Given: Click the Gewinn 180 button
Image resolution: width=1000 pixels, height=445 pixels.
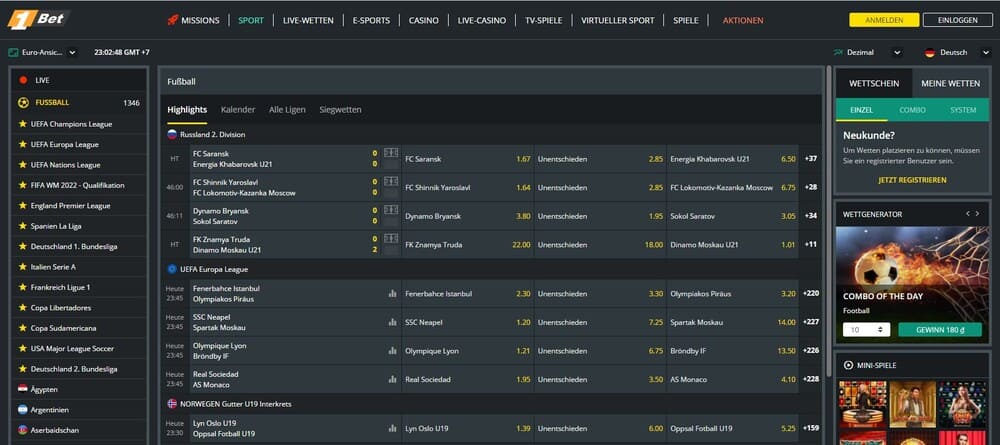Looking at the screenshot, I should tap(940, 330).
